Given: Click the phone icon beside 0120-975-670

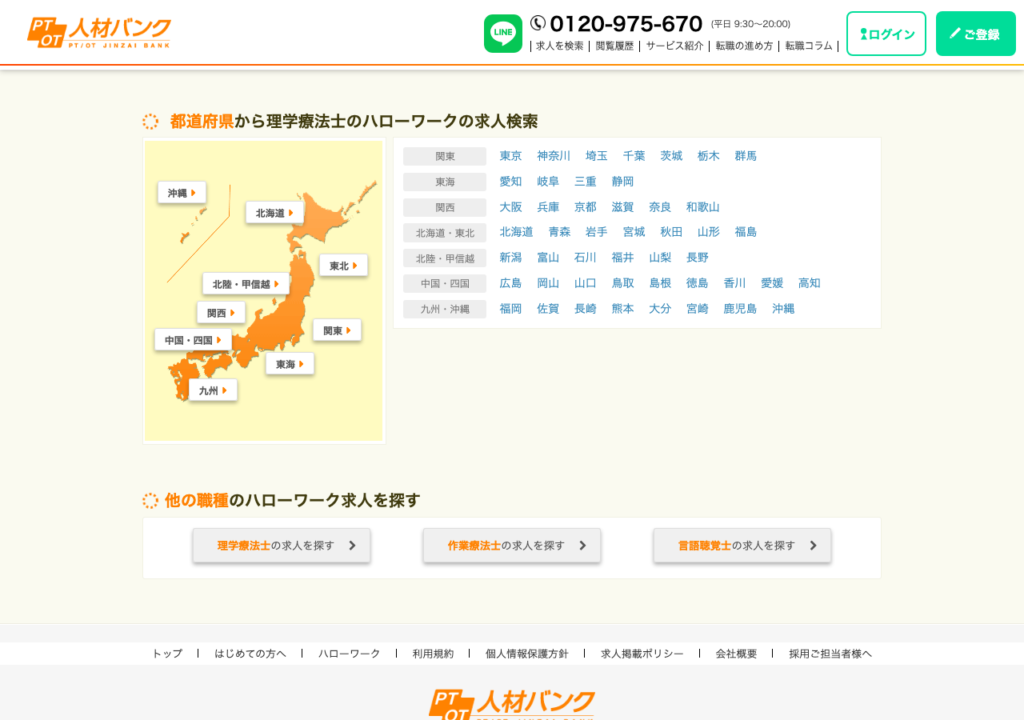Looking at the screenshot, I should coord(537,24).
